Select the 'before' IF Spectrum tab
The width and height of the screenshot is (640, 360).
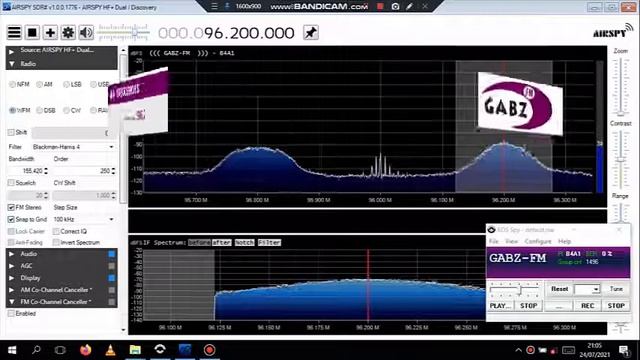tap(199, 242)
